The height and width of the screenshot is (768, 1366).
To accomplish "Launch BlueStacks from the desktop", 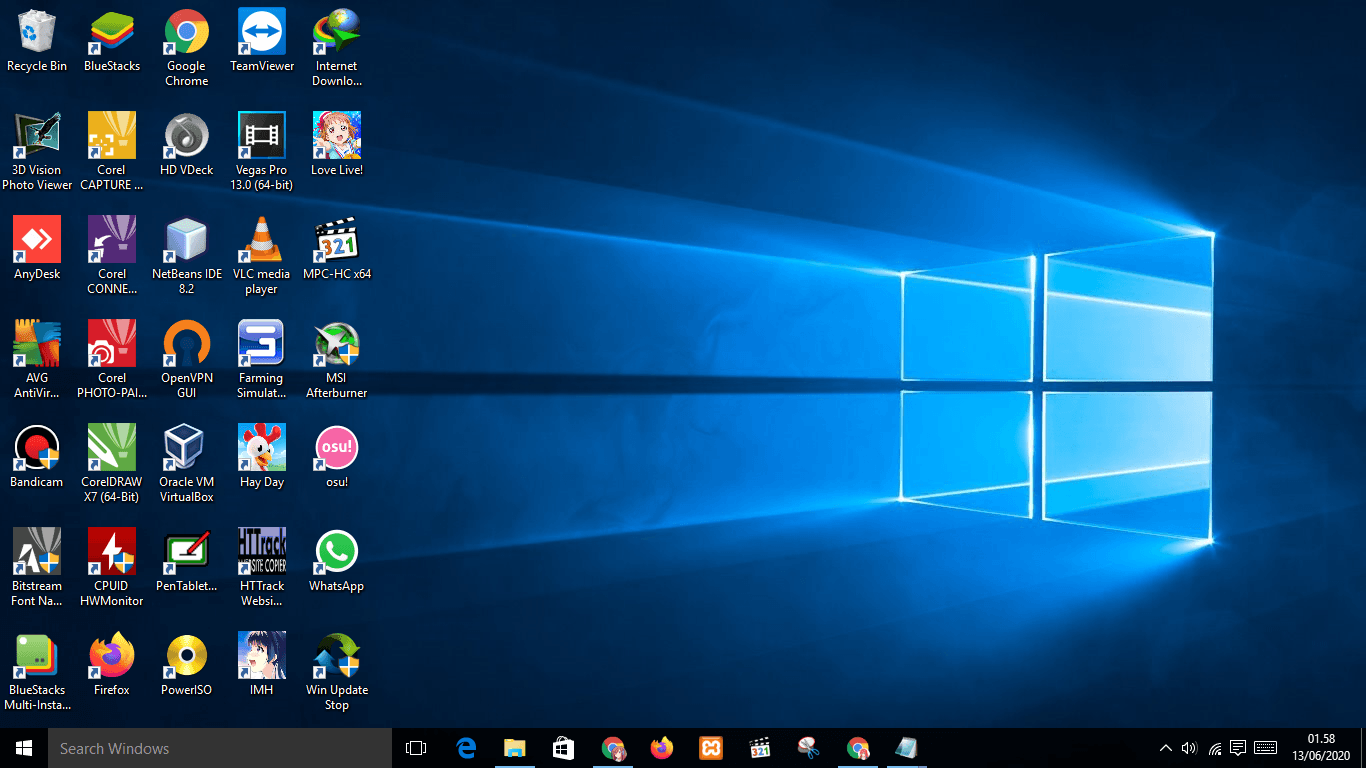I will tap(112, 40).
